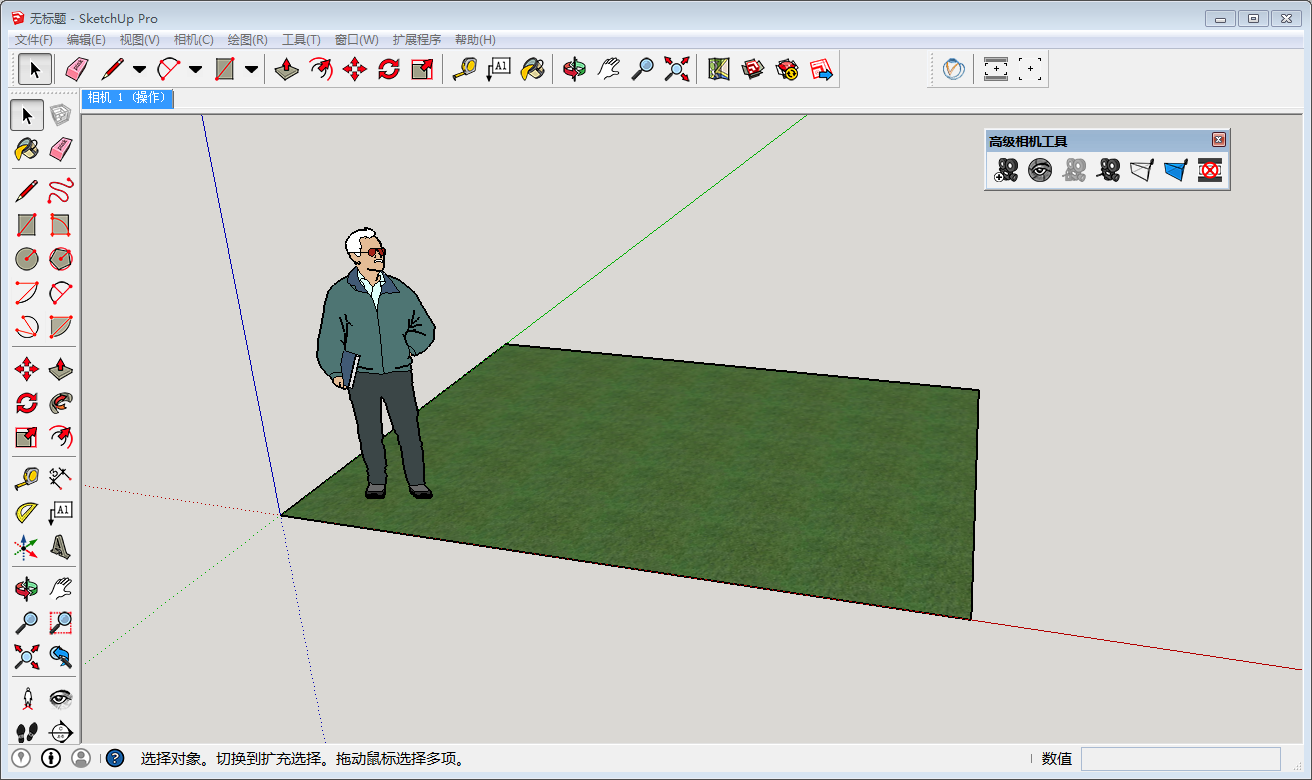
Task: Expand the line tool dropdown arrow
Action: 139,69
